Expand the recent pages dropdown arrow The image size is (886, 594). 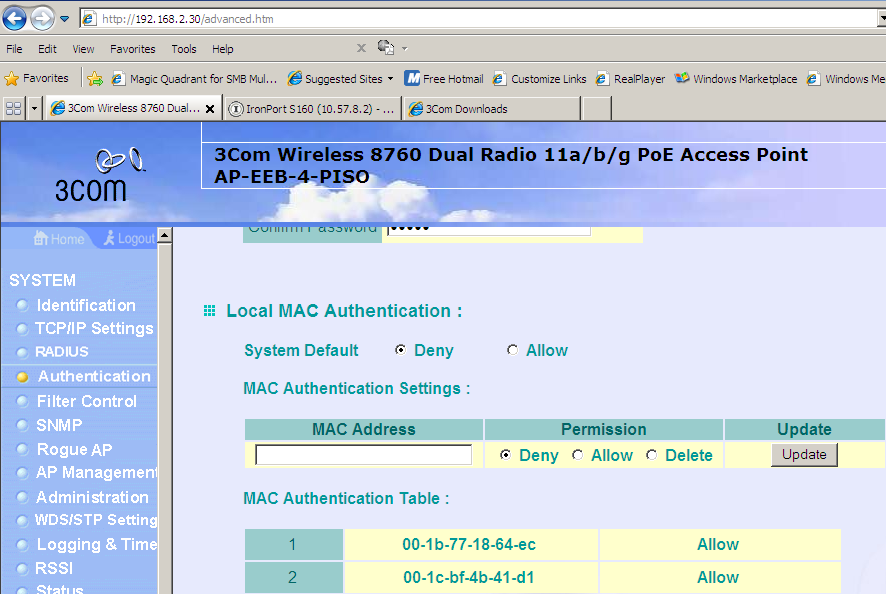coord(65,19)
